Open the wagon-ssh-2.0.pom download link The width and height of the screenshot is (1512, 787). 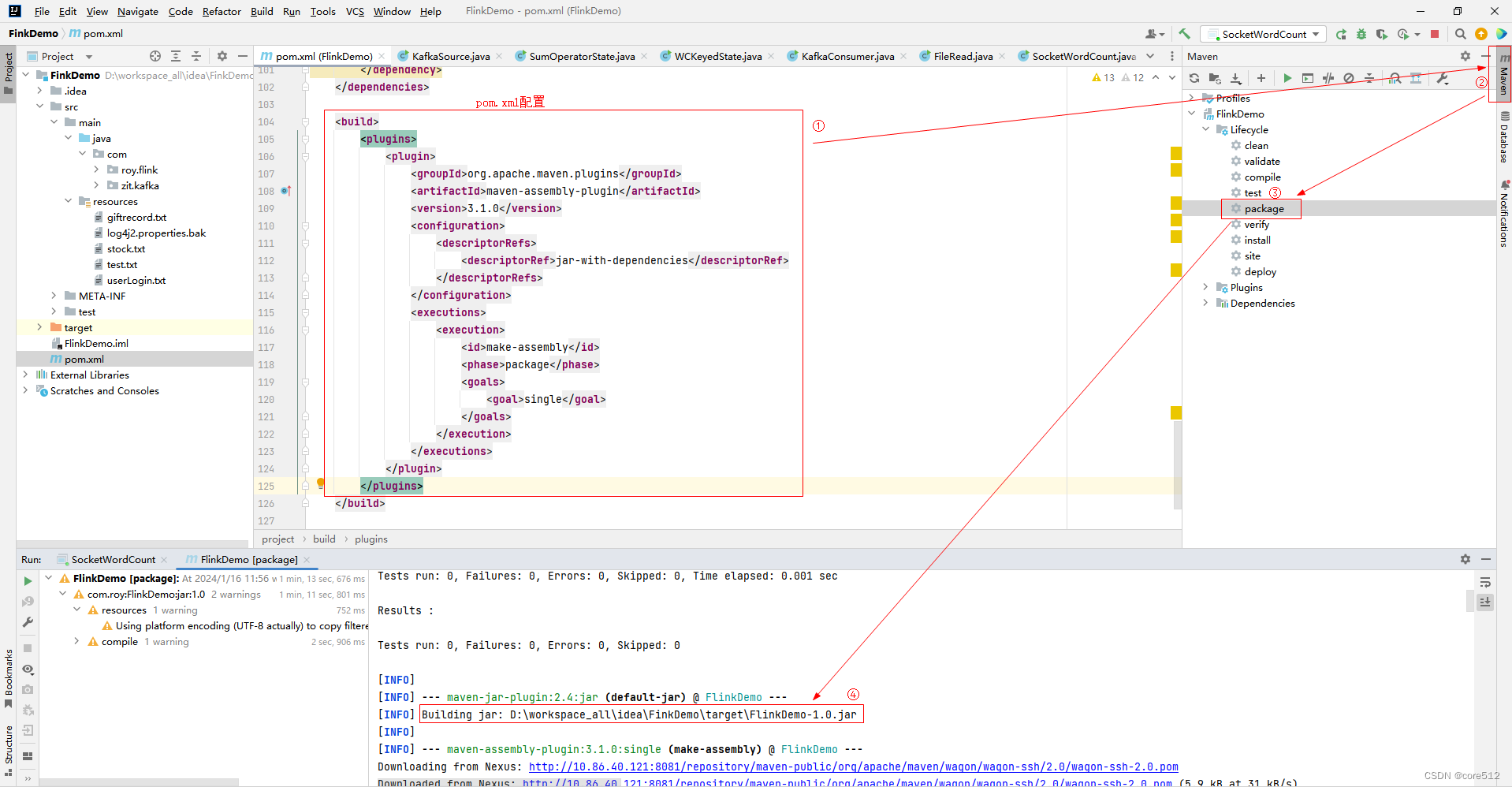click(x=853, y=766)
